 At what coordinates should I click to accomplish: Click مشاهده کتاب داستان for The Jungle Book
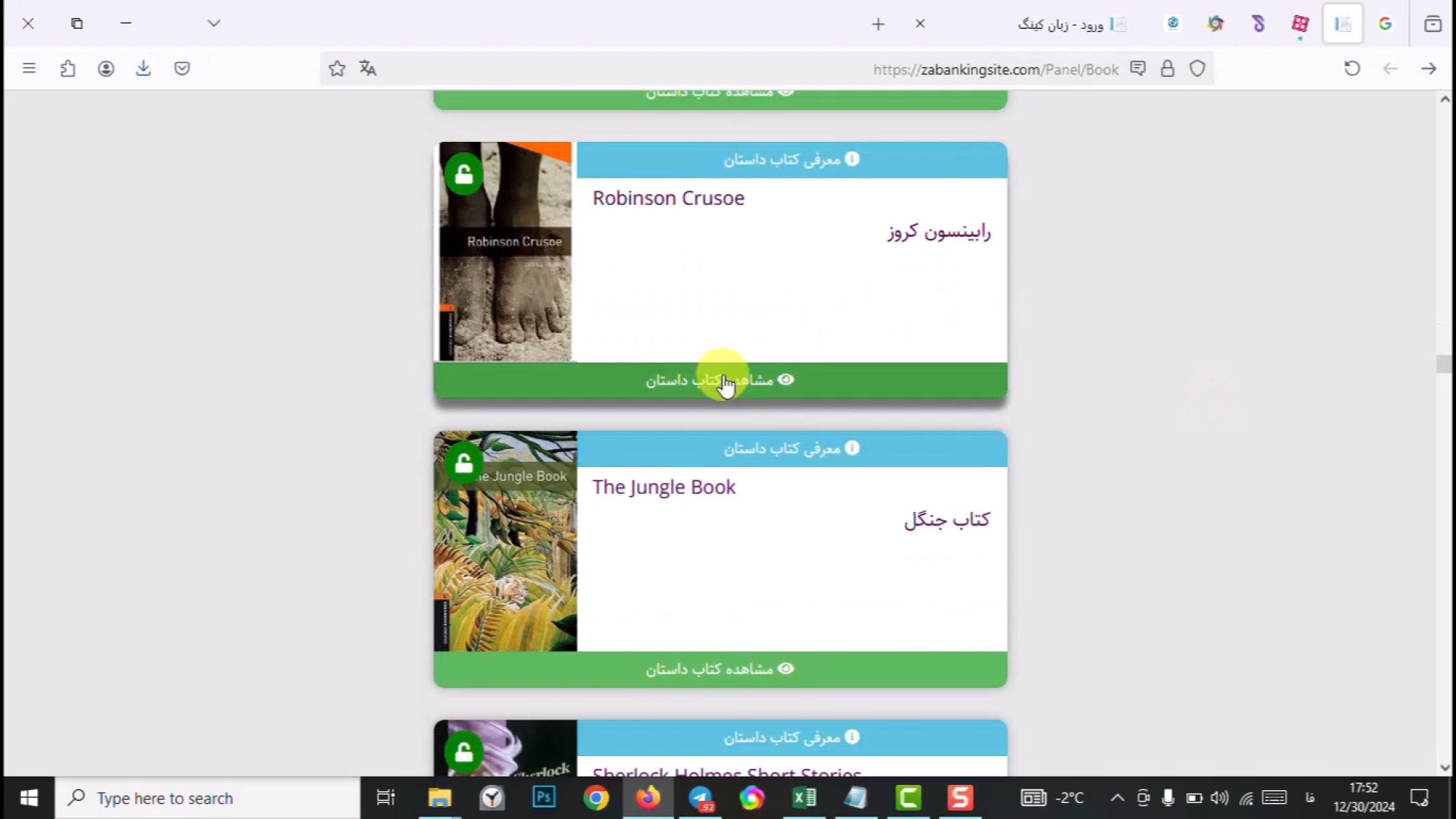720,669
